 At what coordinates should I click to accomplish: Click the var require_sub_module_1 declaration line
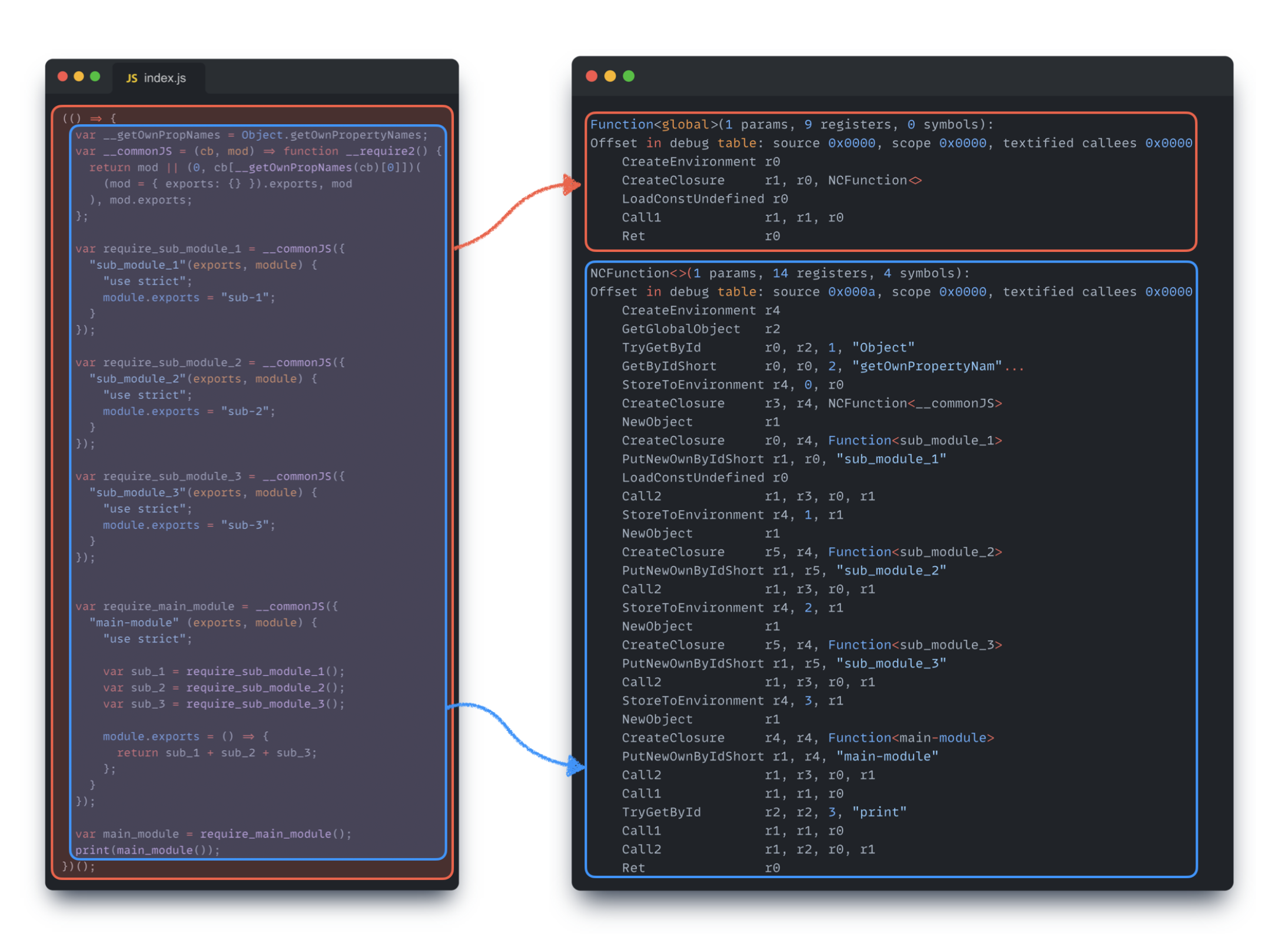(210, 248)
